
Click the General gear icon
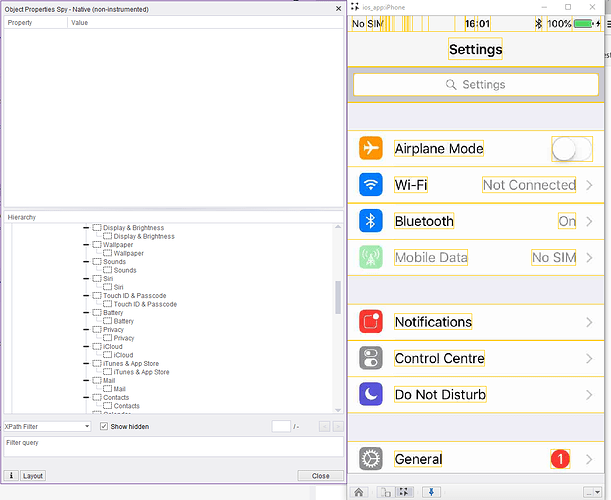(x=372, y=459)
